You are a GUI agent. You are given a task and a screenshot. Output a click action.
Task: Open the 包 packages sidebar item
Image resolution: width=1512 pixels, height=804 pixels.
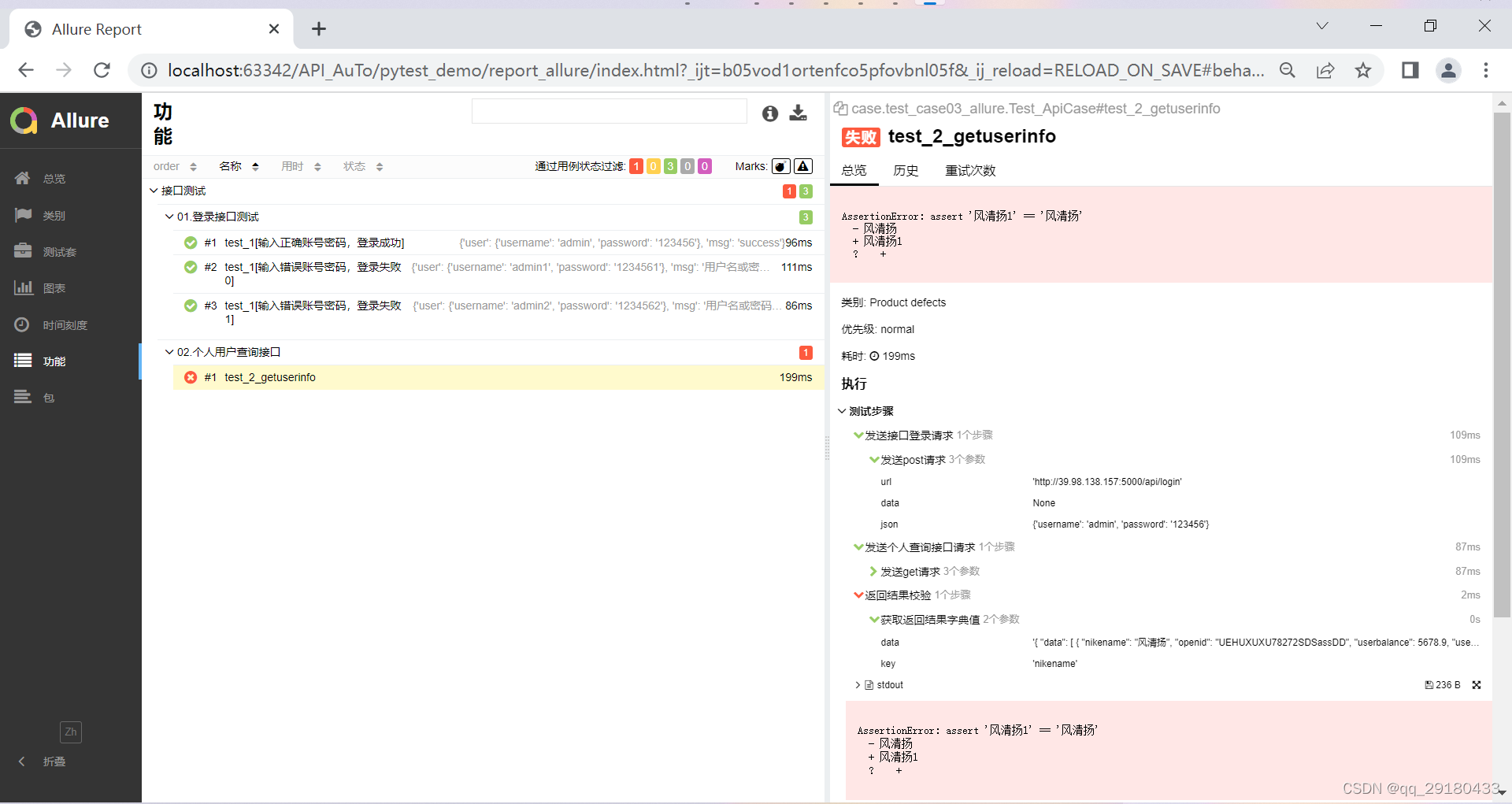pos(70,398)
